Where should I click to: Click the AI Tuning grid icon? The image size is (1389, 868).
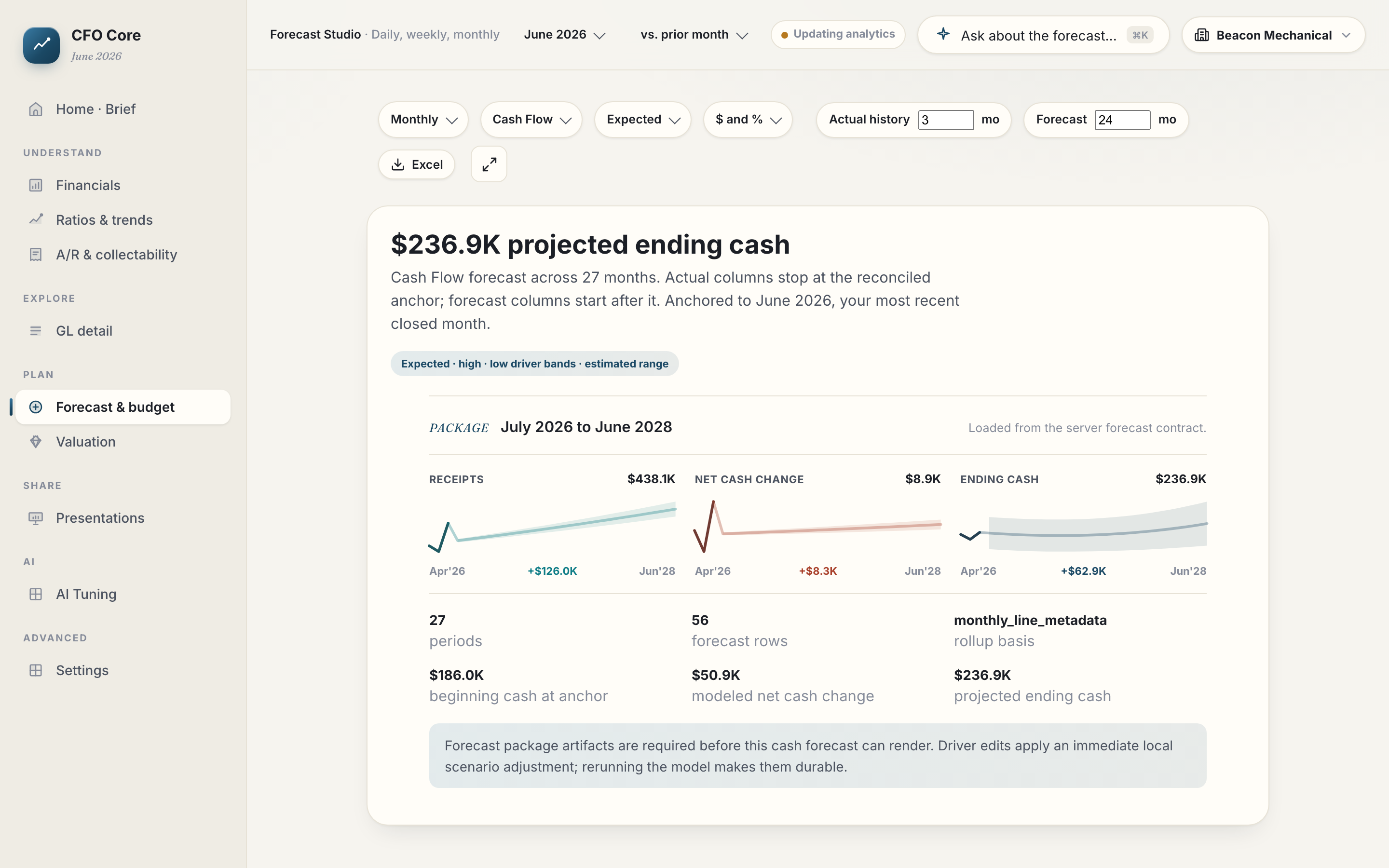coord(36,594)
